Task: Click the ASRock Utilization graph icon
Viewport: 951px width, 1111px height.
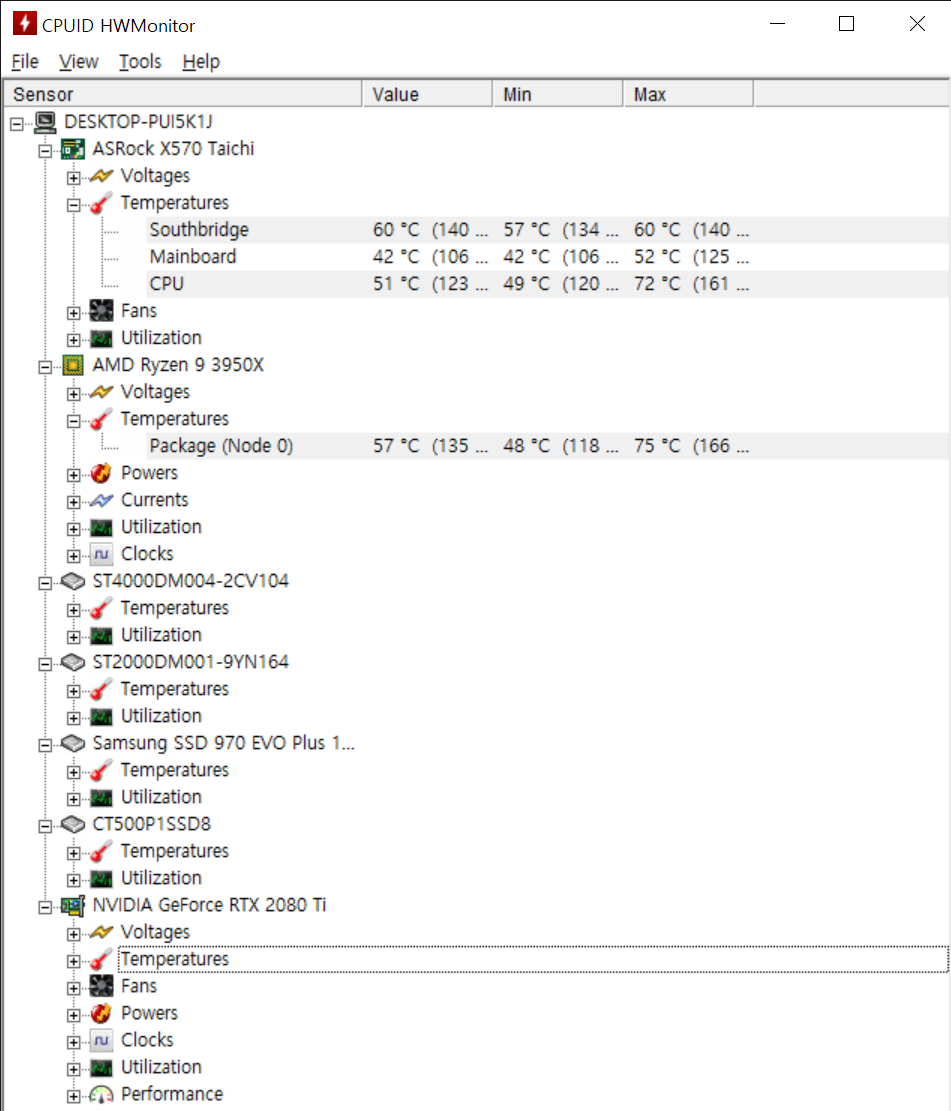Action: 101,339
